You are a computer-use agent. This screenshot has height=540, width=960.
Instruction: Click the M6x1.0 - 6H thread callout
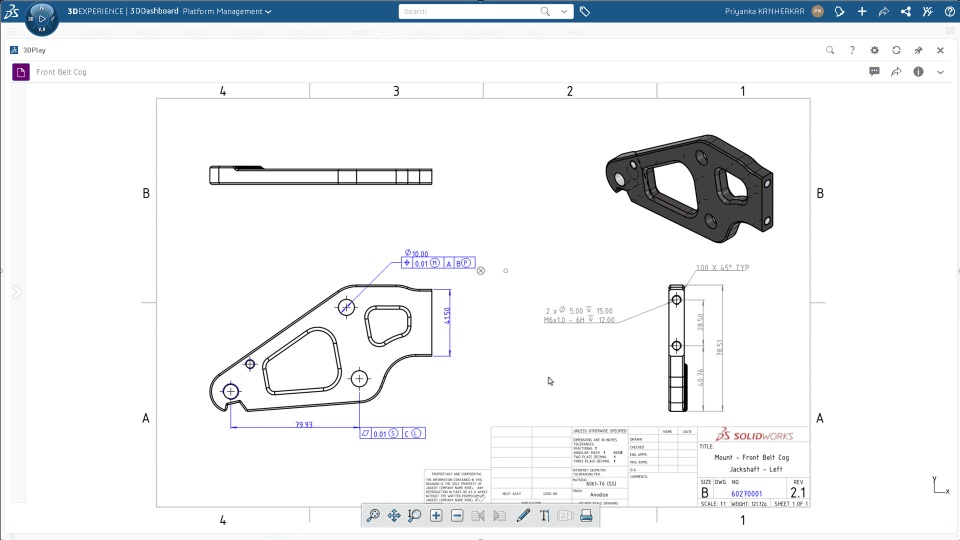[579, 320]
